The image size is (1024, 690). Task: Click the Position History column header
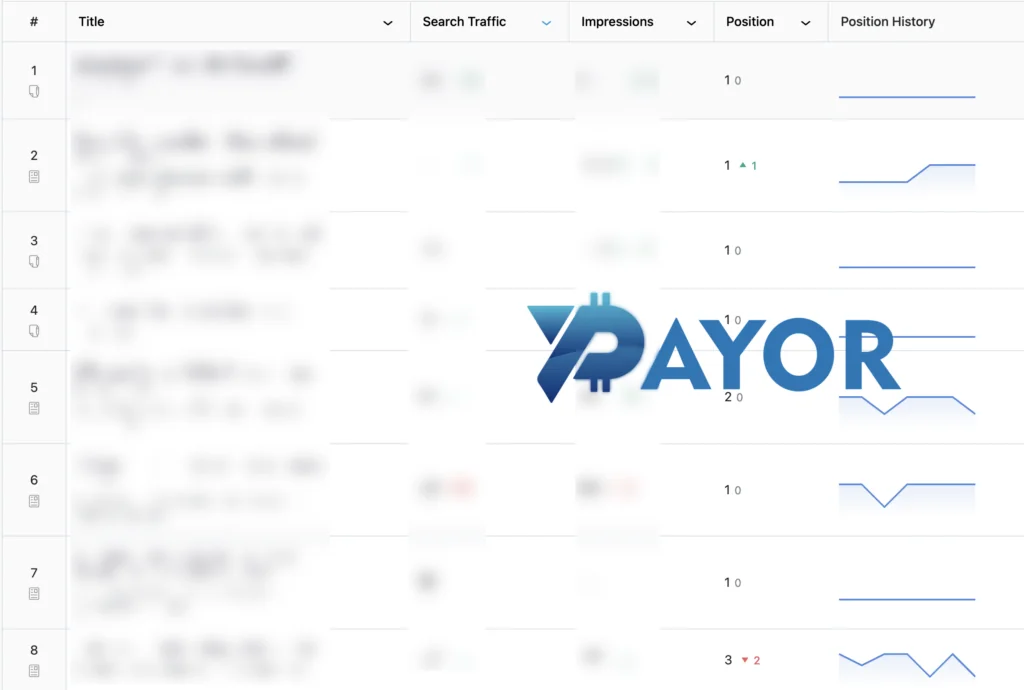tap(888, 22)
